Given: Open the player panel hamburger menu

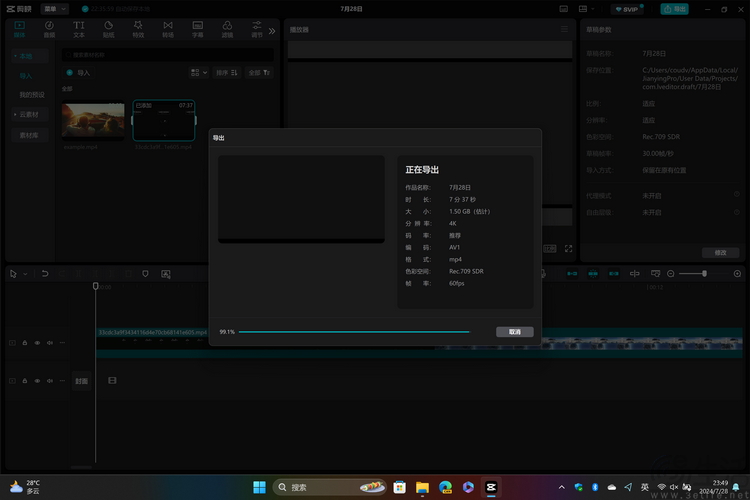Looking at the screenshot, I should pos(564,29).
